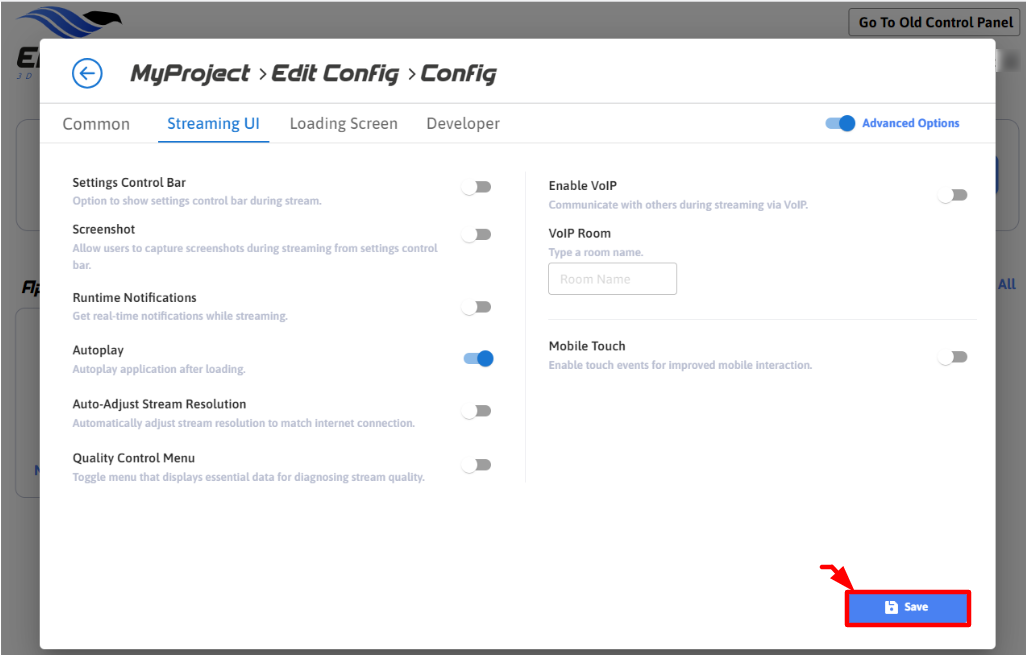Turn on Quality Control Menu toggle
This screenshot has height=655, width=1026.
(x=477, y=465)
